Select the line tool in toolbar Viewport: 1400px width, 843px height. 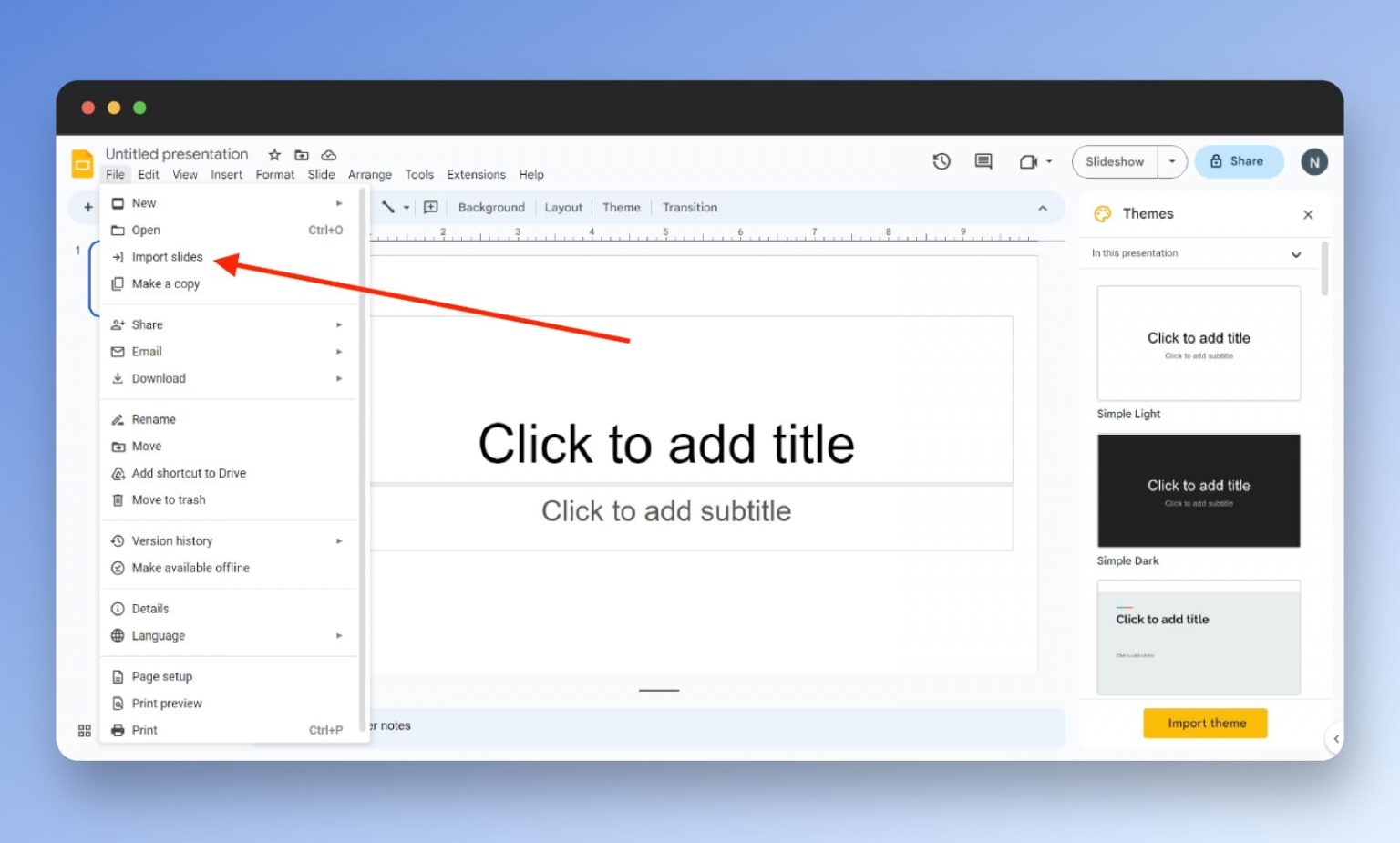[x=390, y=207]
